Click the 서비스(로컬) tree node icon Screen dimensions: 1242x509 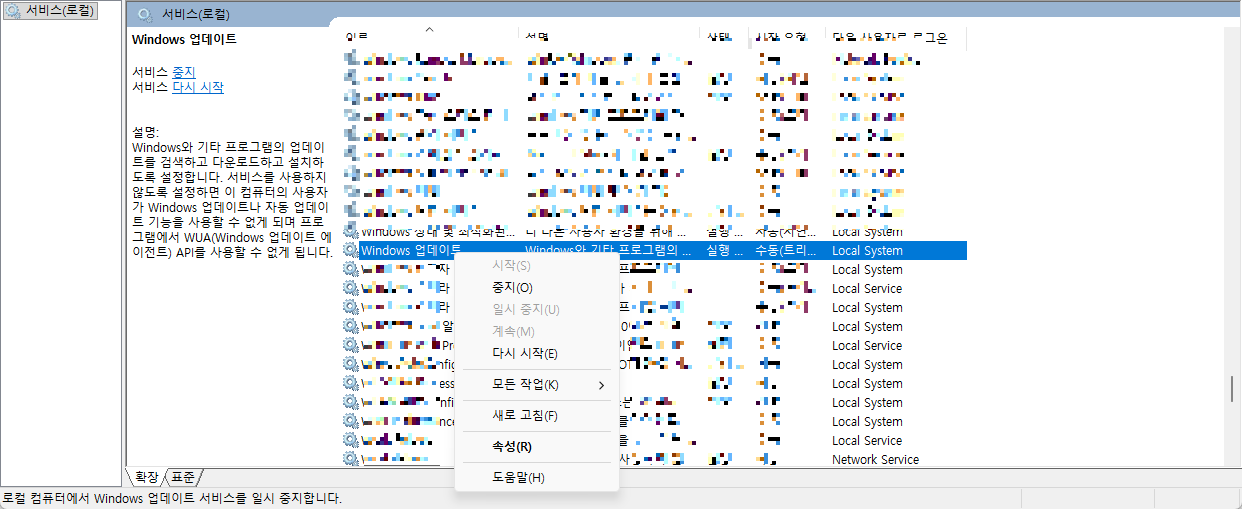[x=13, y=11]
